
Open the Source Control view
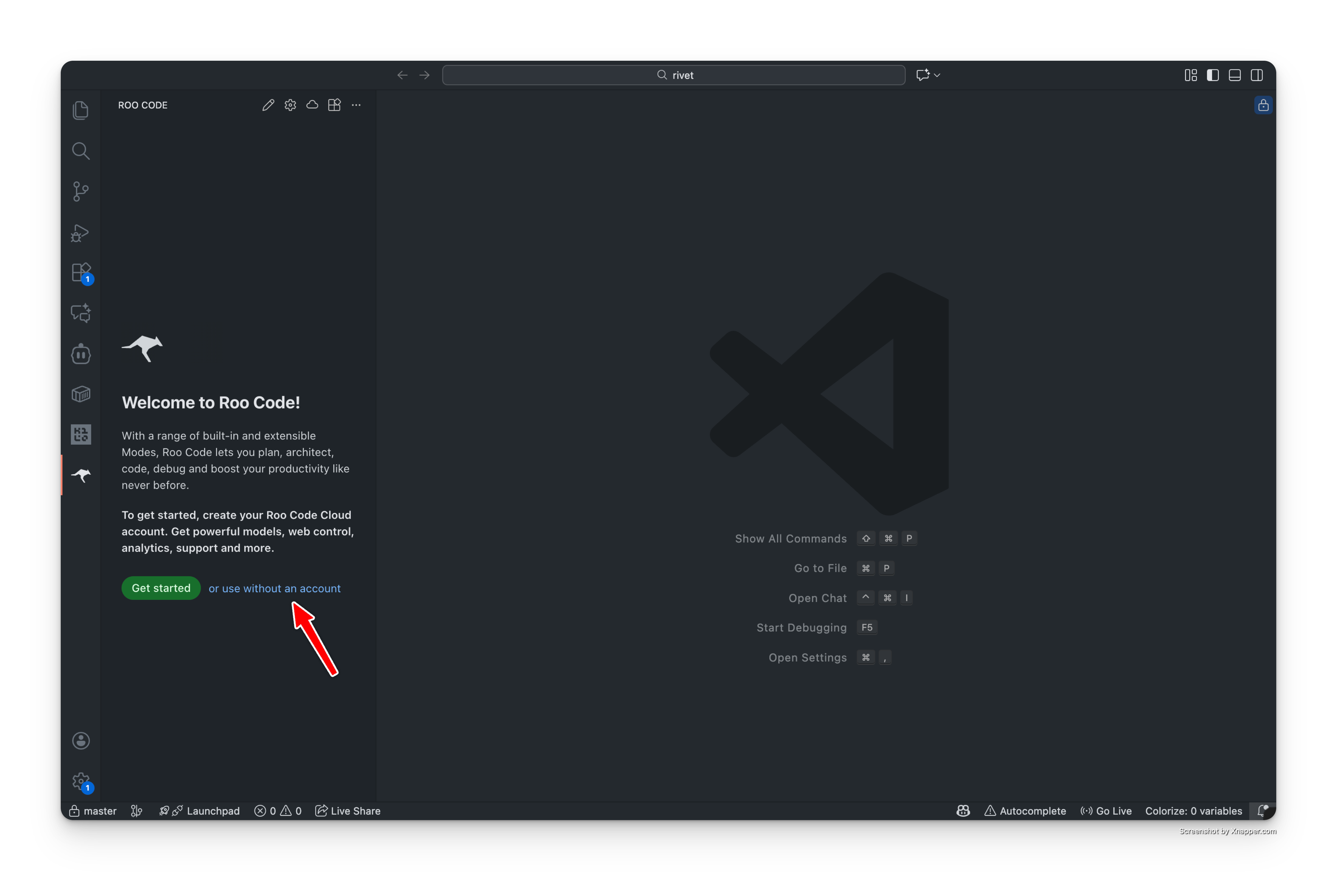click(81, 191)
